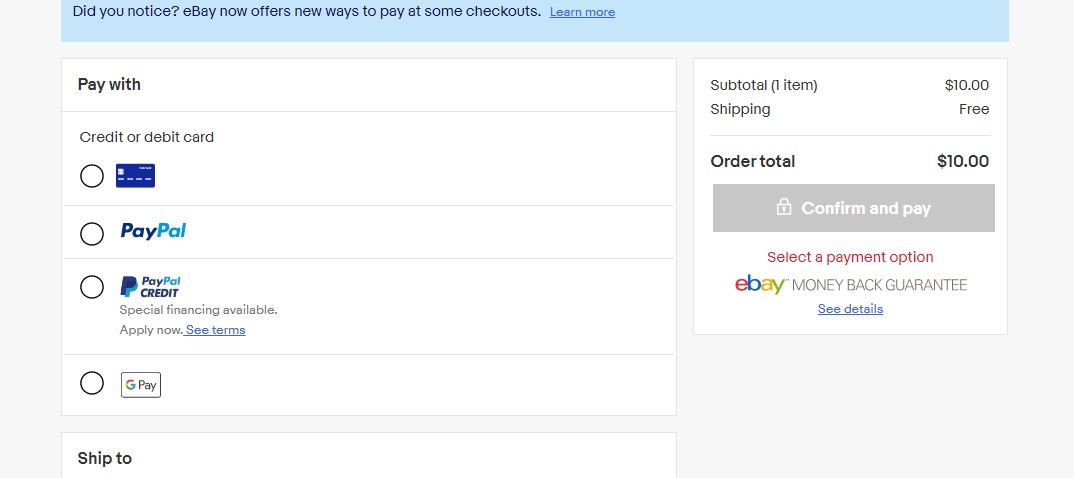Click the Google Pay icon
The height and width of the screenshot is (478, 1074).
pyautogui.click(x=141, y=385)
